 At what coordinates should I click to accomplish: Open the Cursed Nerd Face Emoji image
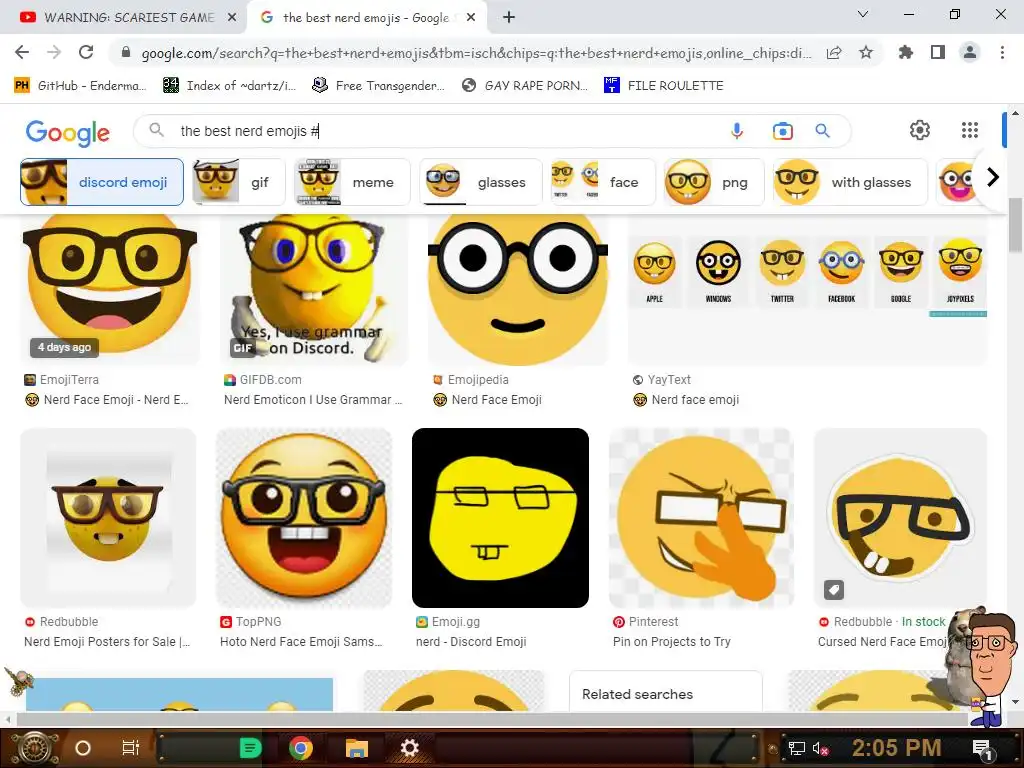[901, 518]
